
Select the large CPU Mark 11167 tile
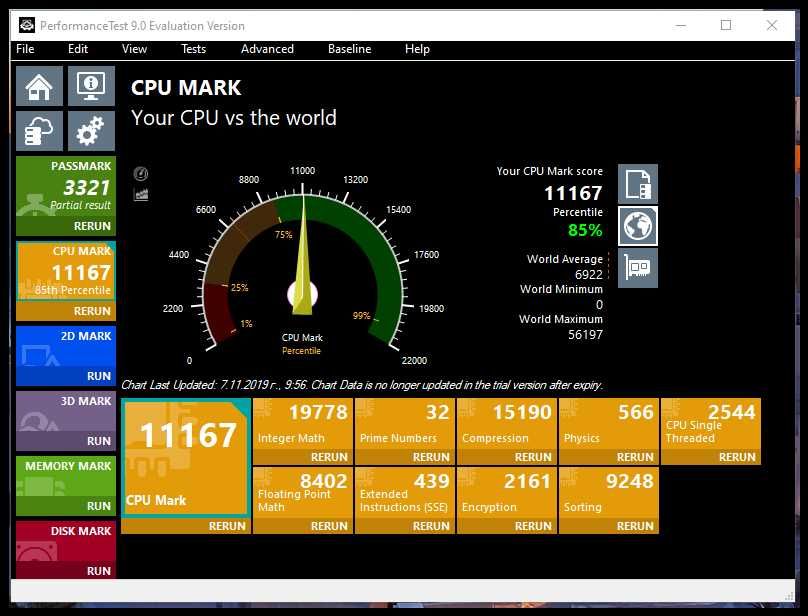pos(186,458)
